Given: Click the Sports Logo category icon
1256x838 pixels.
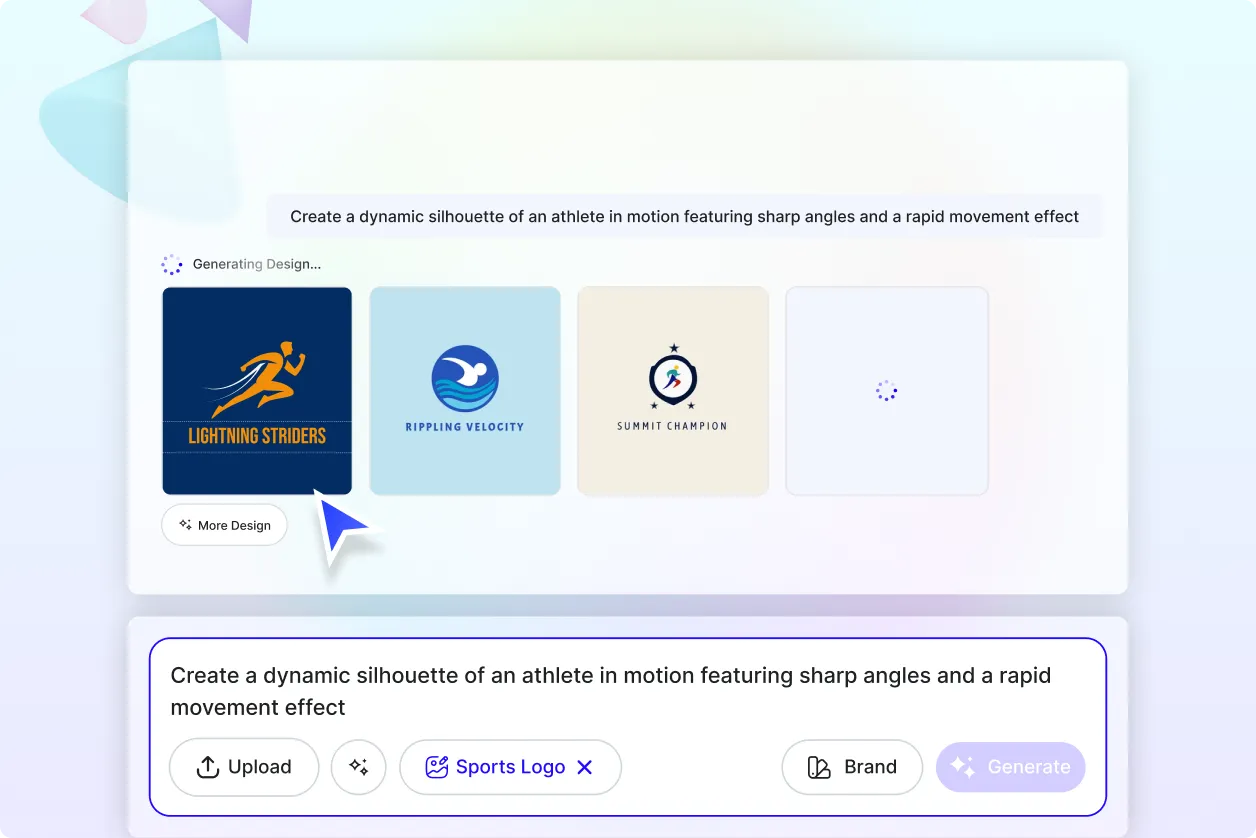Looking at the screenshot, I should point(437,766).
